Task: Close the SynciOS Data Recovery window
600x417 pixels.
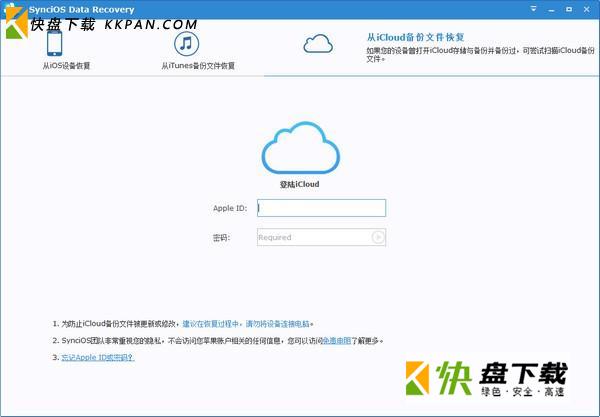Action: [x=587, y=9]
